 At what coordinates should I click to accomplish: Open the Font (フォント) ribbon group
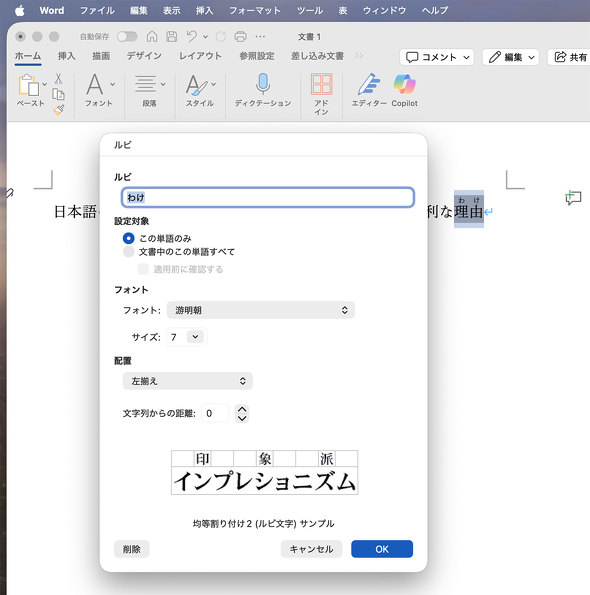[x=99, y=90]
